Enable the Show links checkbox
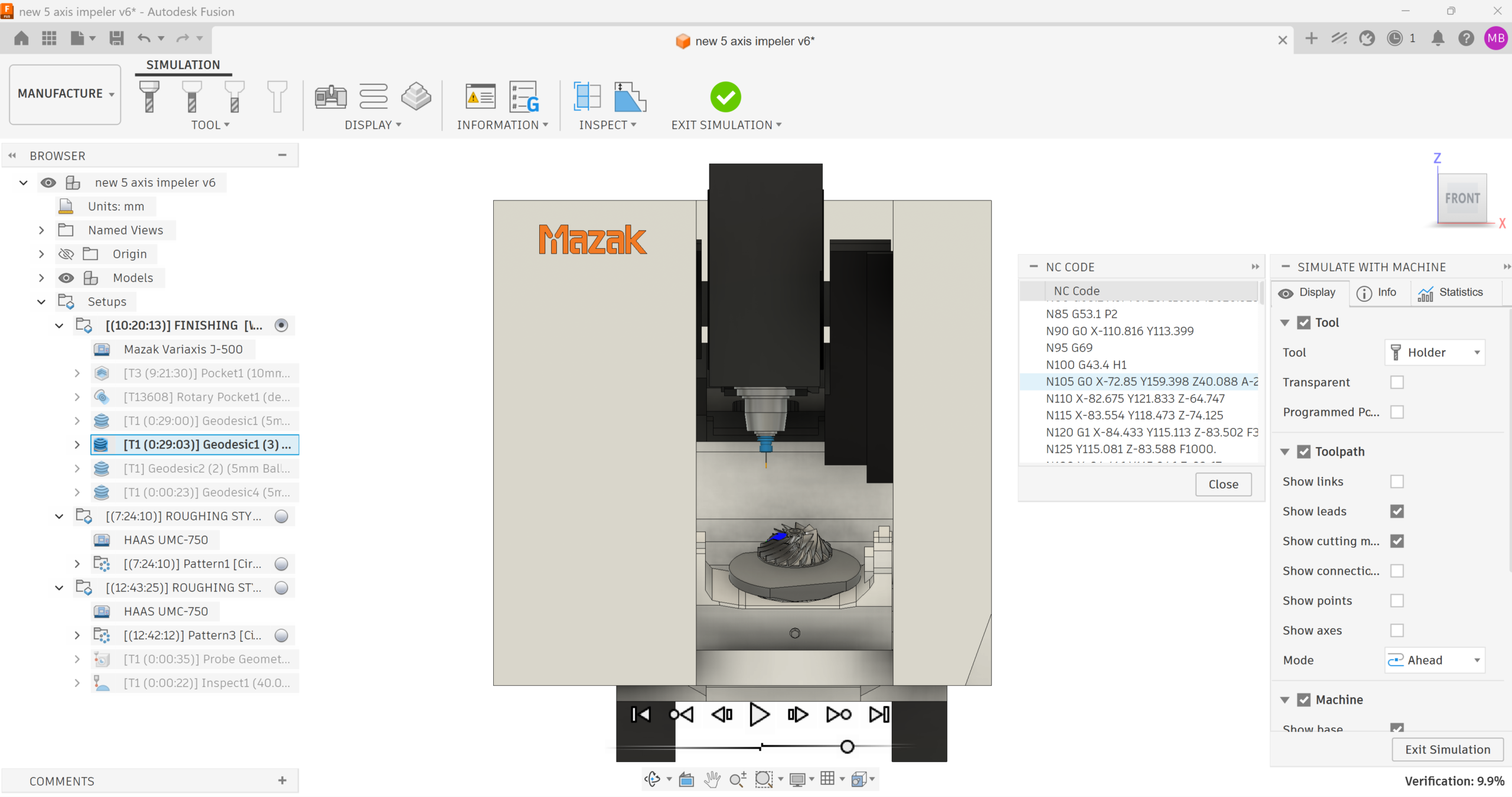 tap(1397, 482)
